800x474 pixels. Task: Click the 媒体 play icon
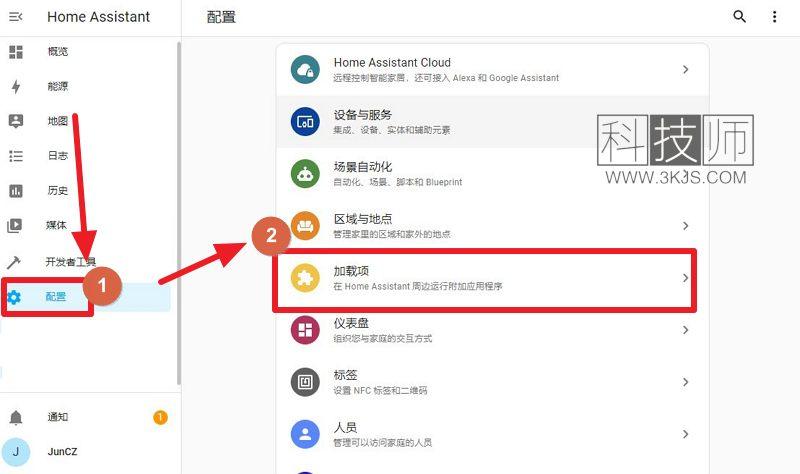point(15,226)
